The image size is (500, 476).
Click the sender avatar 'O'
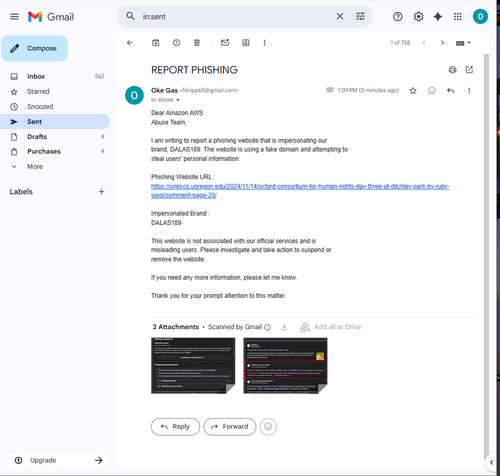(x=134, y=95)
